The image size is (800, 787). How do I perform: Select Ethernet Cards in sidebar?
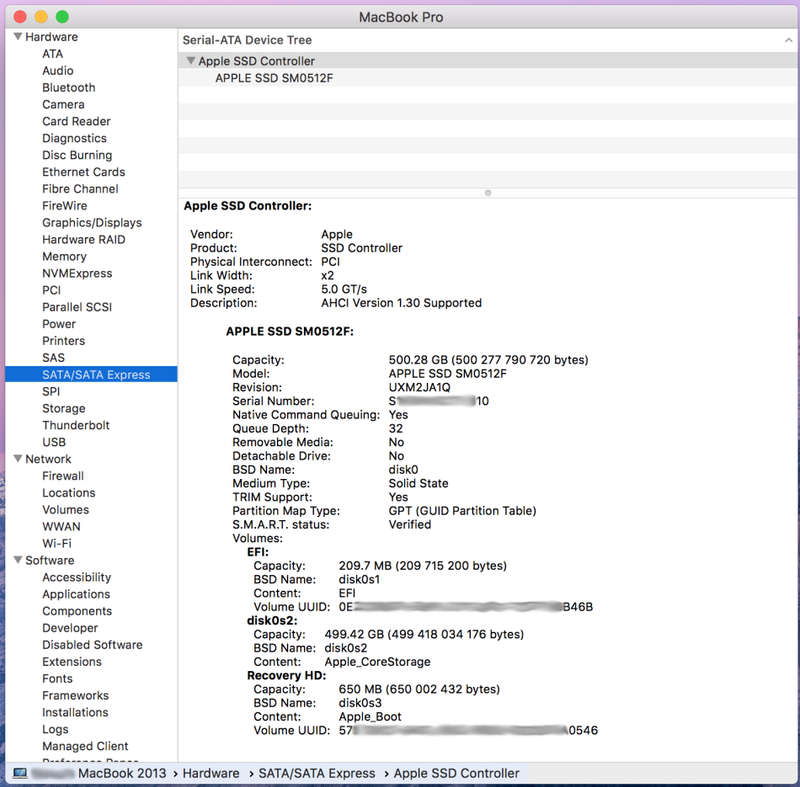[84, 171]
